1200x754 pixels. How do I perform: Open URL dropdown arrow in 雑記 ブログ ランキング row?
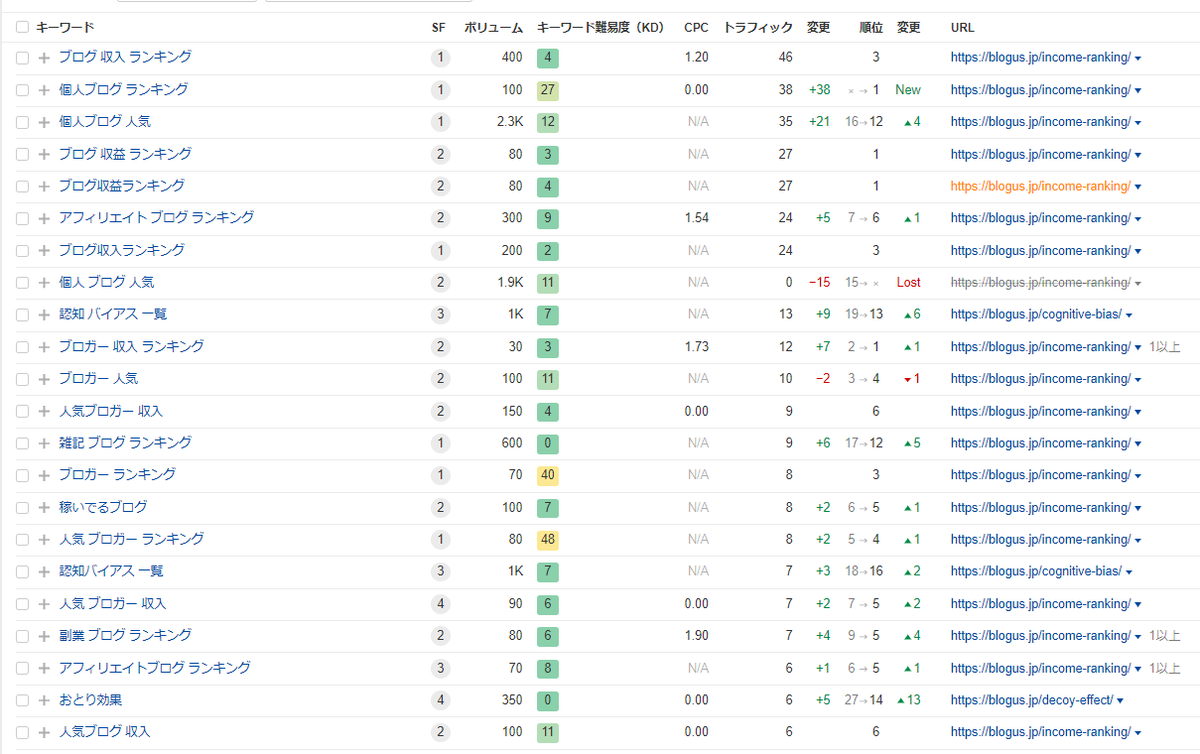pyautogui.click(x=1138, y=443)
